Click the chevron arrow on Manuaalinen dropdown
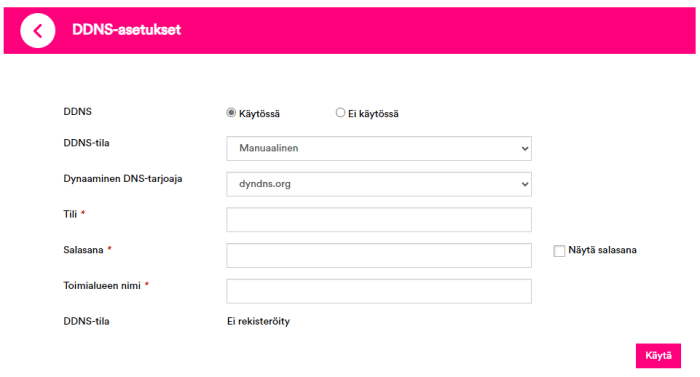Screen dimensions: 700x377 pyautogui.click(x=525, y=148)
